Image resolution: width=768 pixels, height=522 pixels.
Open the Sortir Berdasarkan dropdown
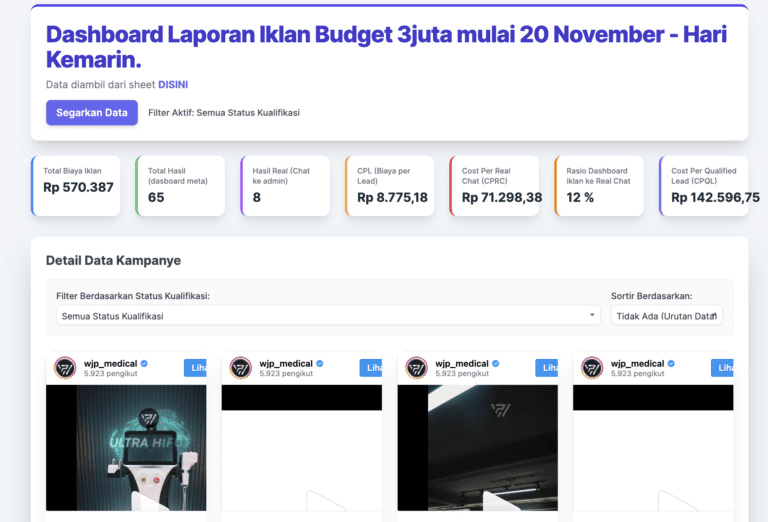pyautogui.click(x=666, y=315)
